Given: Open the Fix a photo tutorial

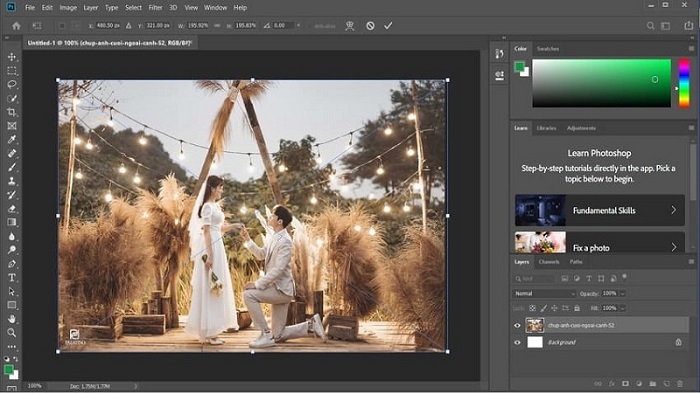Looking at the screenshot, I should (x=600, y=242).
